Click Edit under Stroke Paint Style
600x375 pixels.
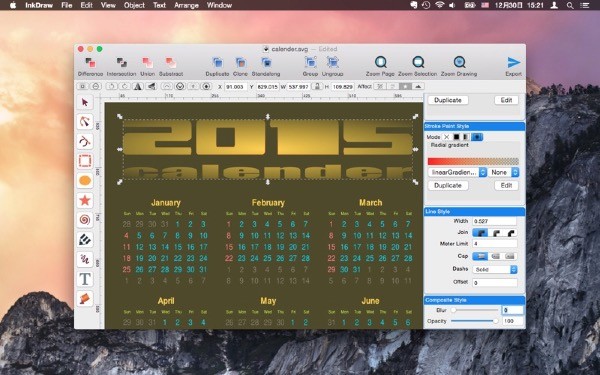pyautogui.click(x=506, y=186)
